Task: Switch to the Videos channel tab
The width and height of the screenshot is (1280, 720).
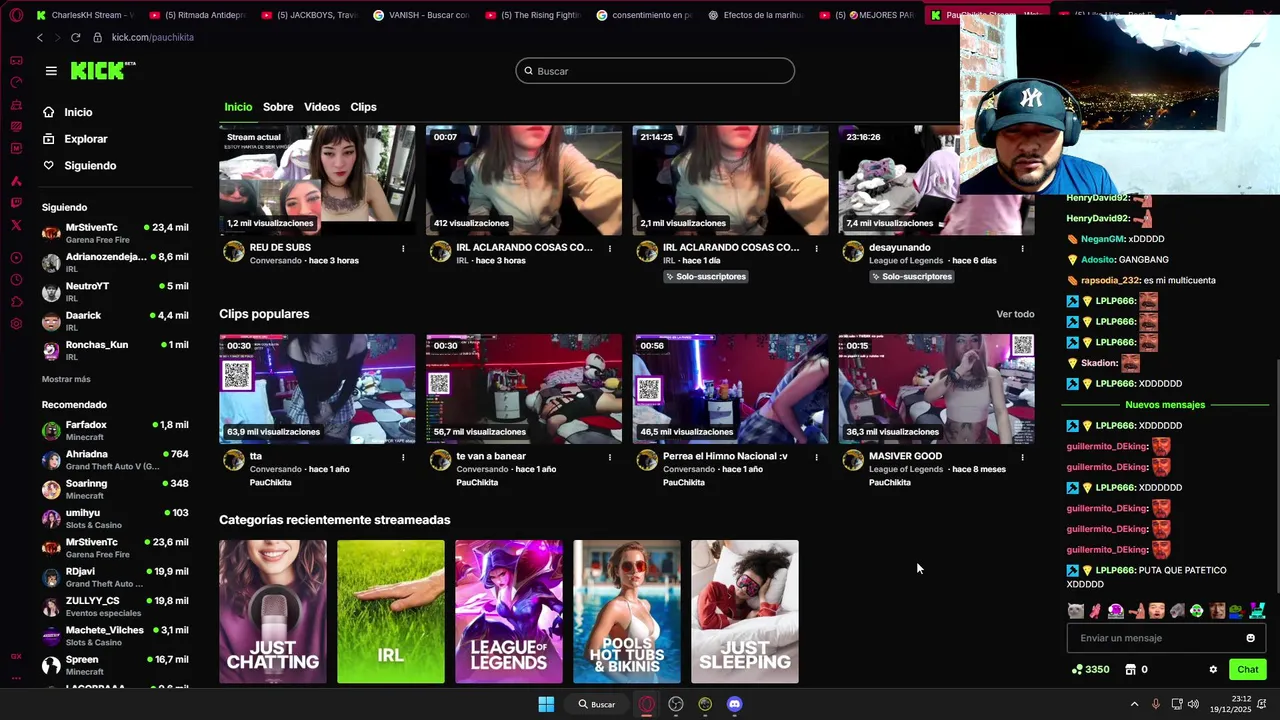Action: click(322, 107)
